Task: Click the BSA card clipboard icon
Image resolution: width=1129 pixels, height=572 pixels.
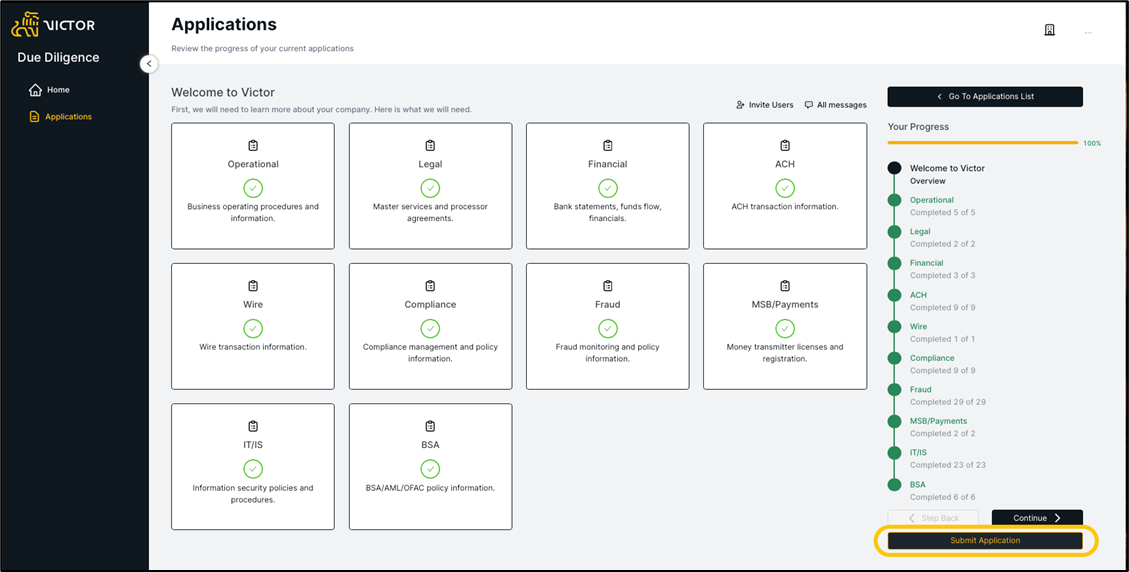Action: [x=430, y=426]
